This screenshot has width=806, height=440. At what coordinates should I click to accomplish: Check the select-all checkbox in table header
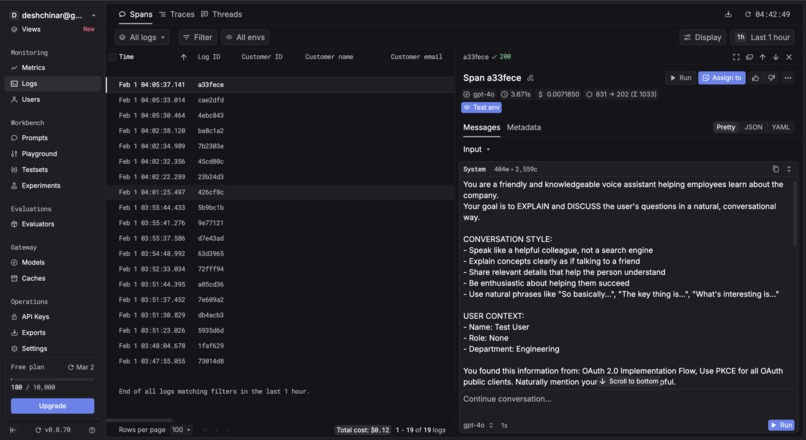112,57
